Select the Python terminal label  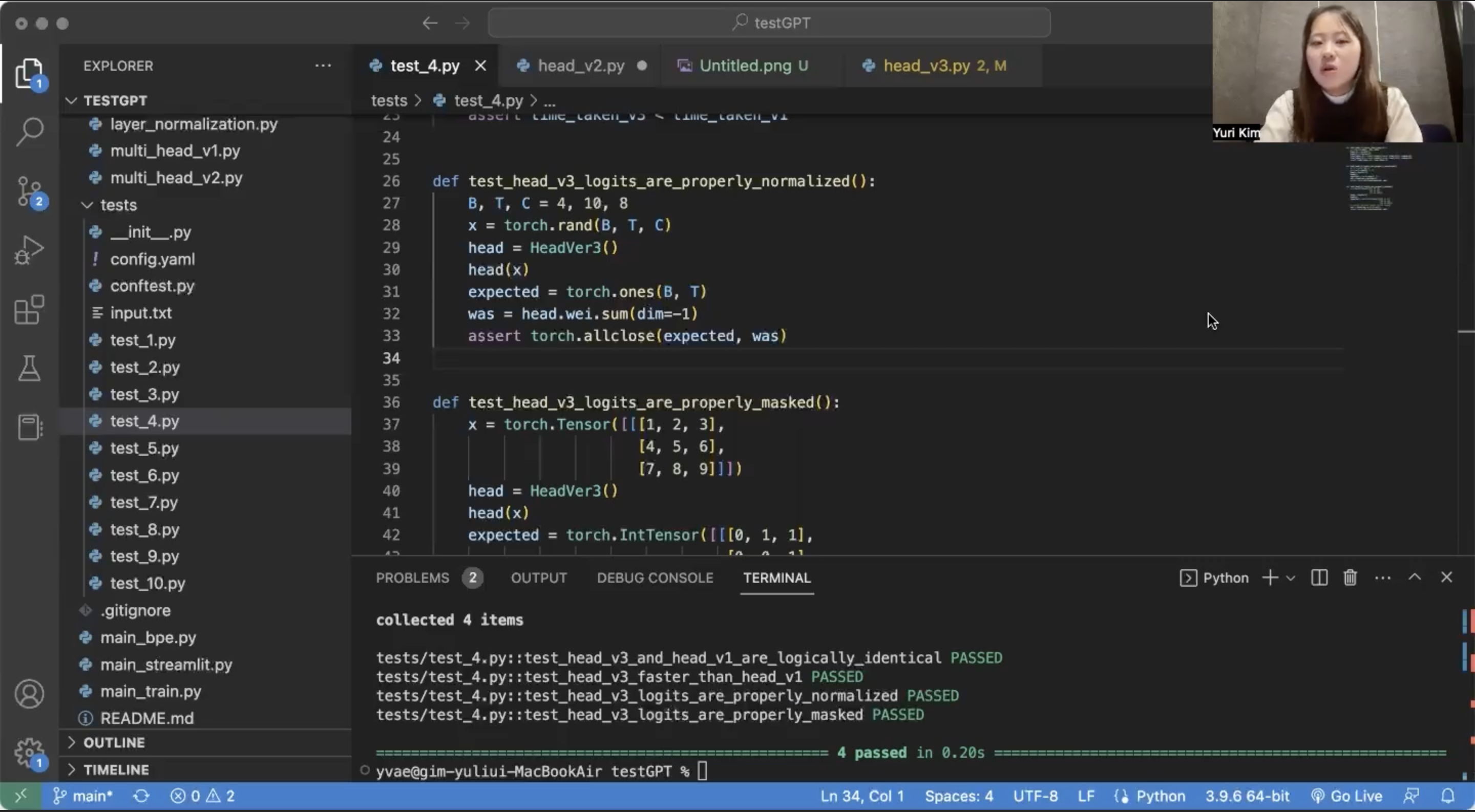(1214, 578)
